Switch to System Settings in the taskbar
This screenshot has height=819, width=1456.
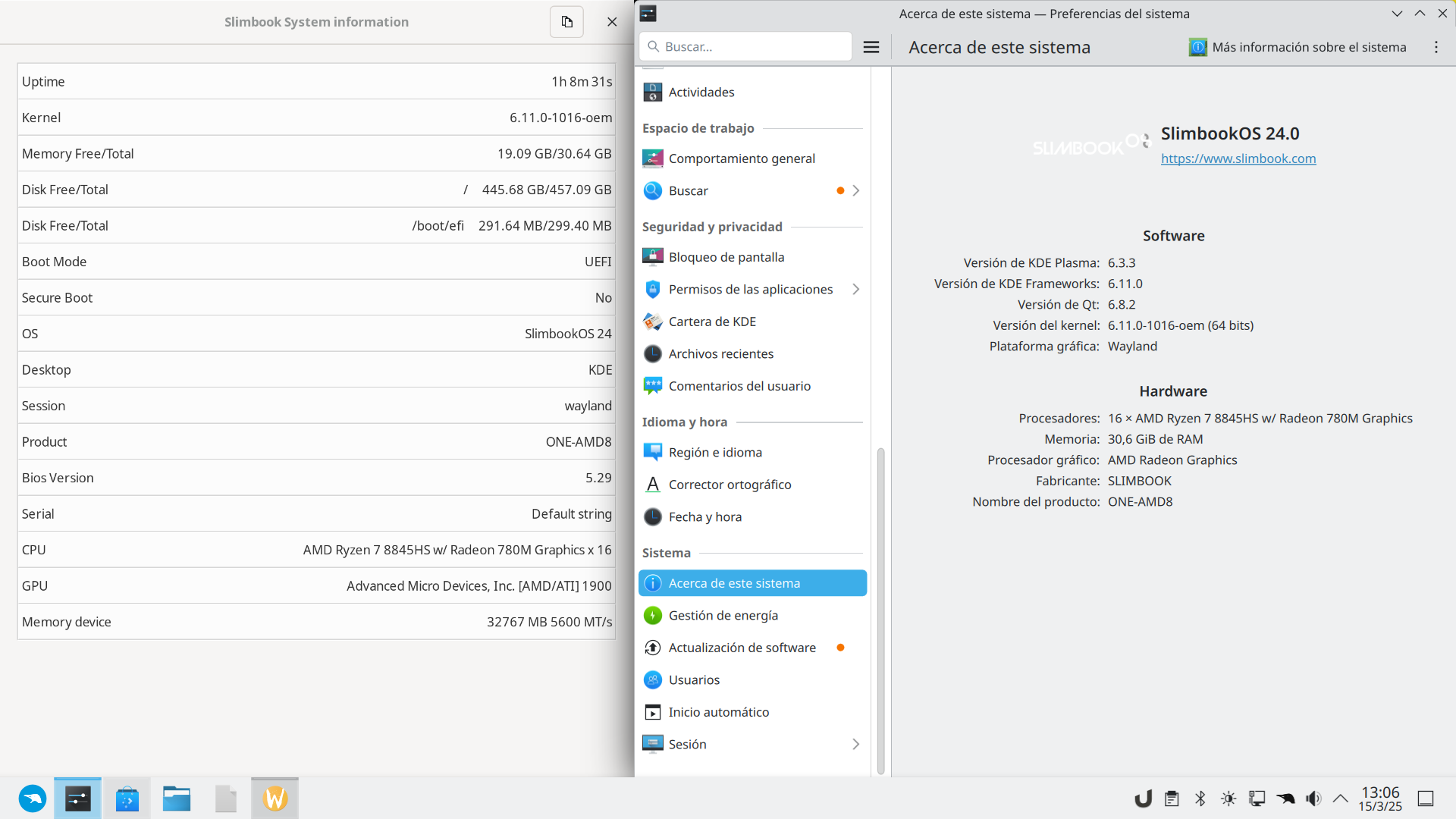(x=77, y=799)
